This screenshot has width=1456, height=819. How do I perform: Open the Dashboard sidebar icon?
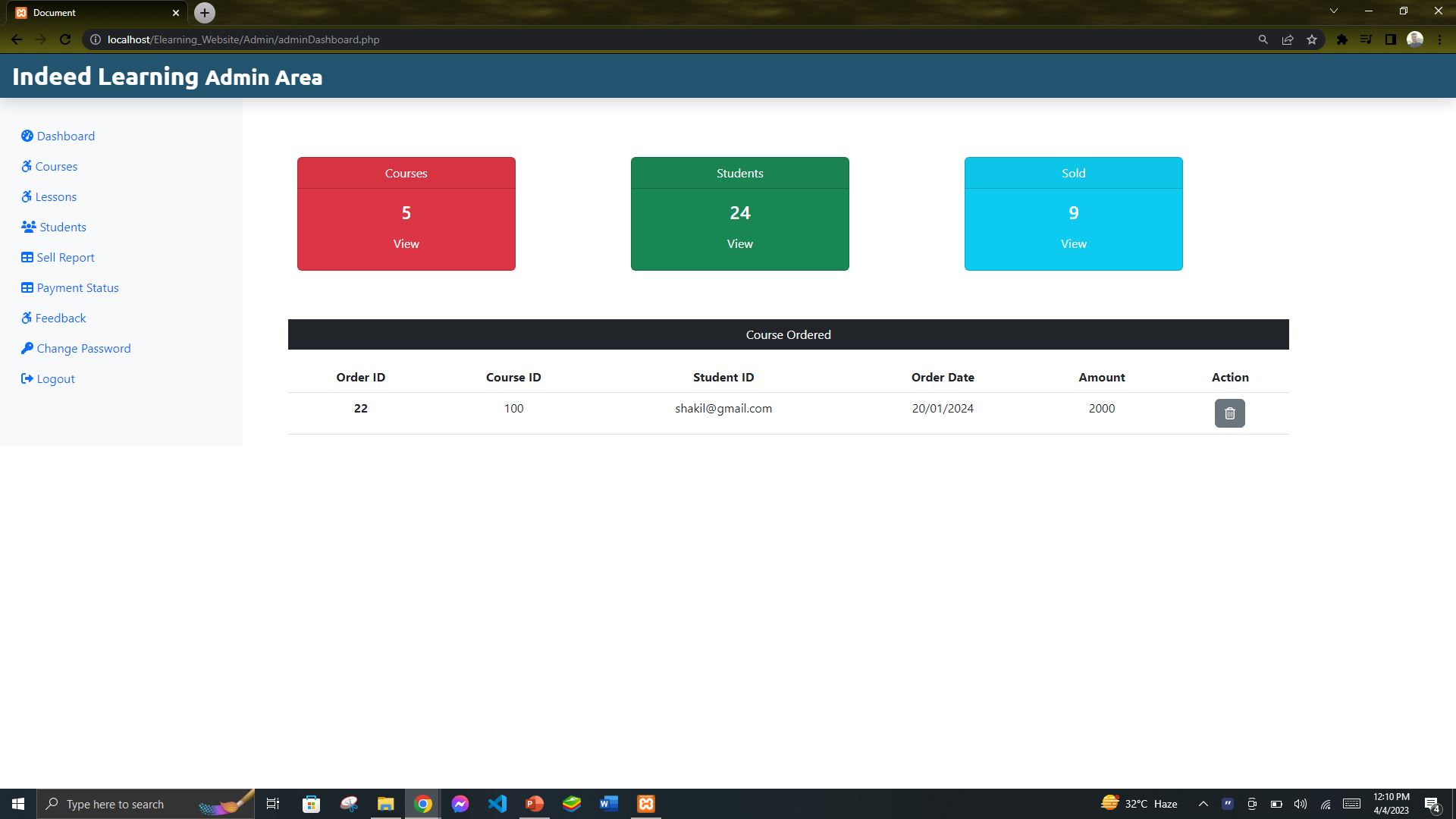point(28,136)
